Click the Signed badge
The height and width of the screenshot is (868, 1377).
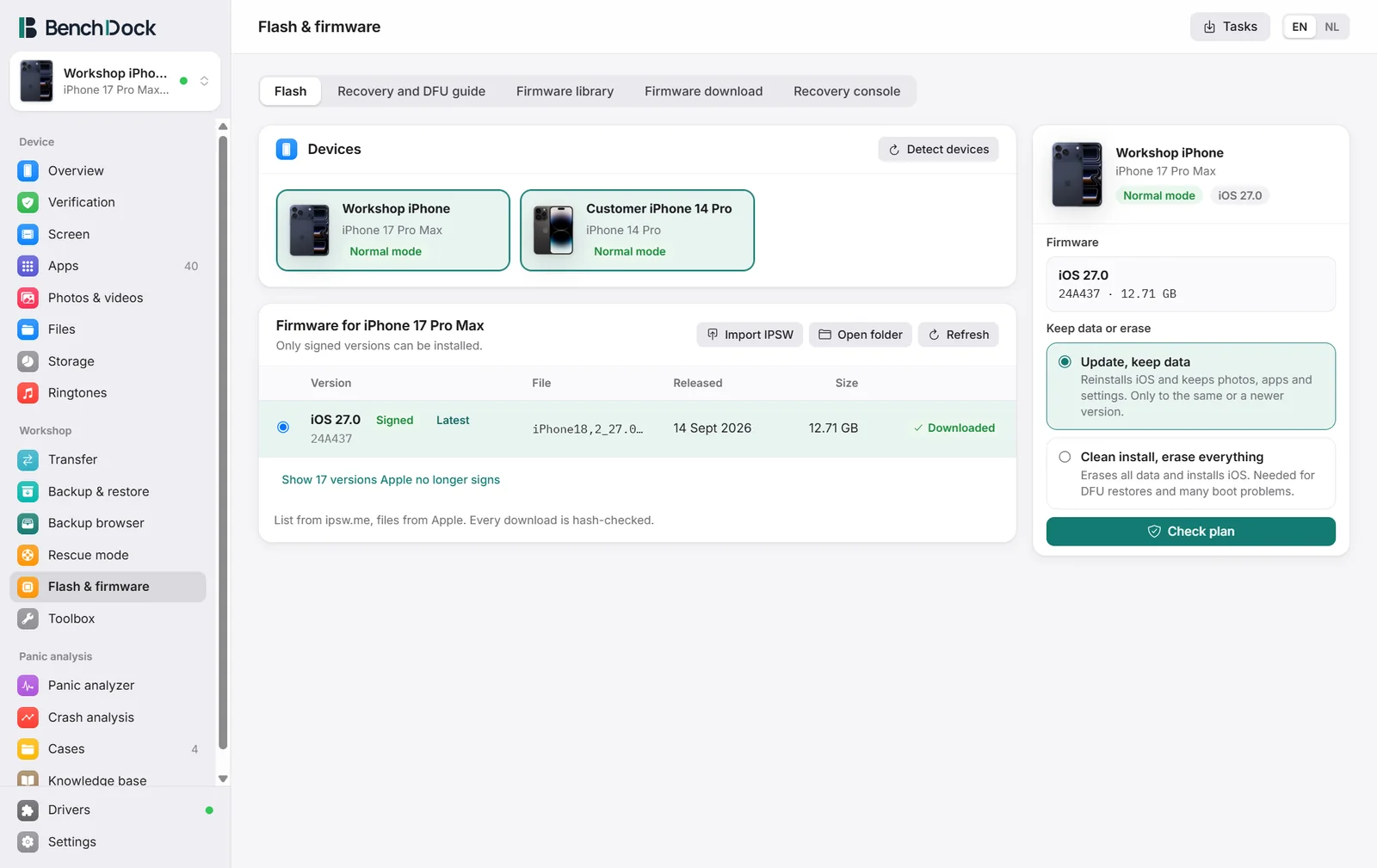[x=394, y=420]
